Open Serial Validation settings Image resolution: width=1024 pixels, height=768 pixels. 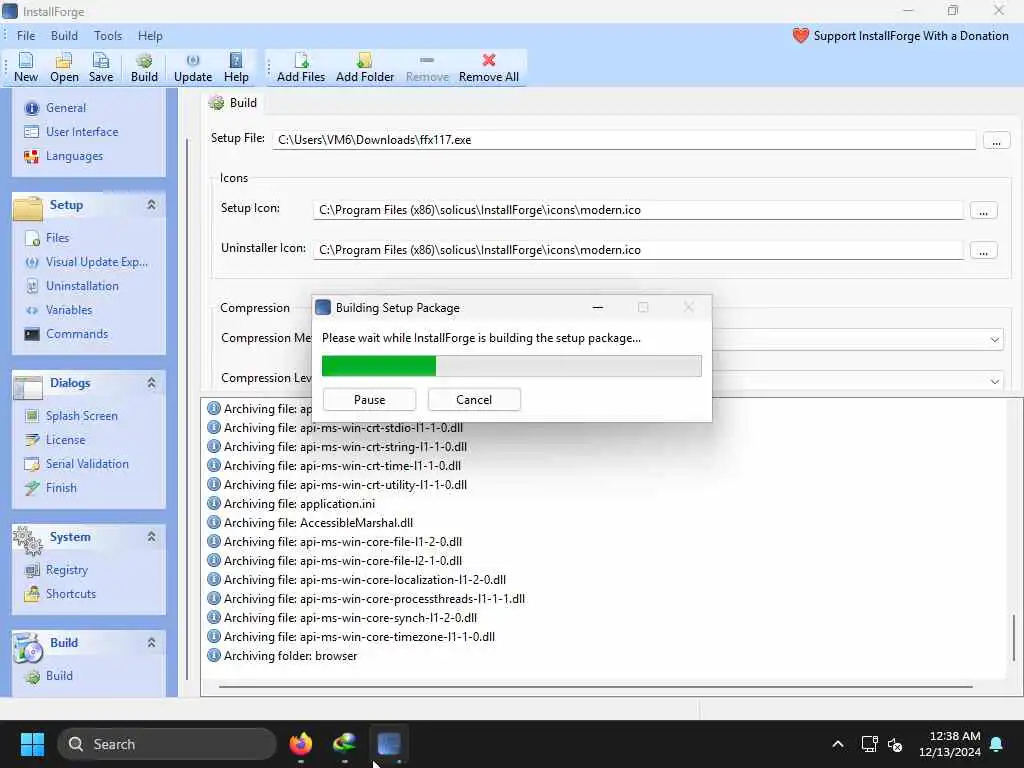(x=87, y=464)
